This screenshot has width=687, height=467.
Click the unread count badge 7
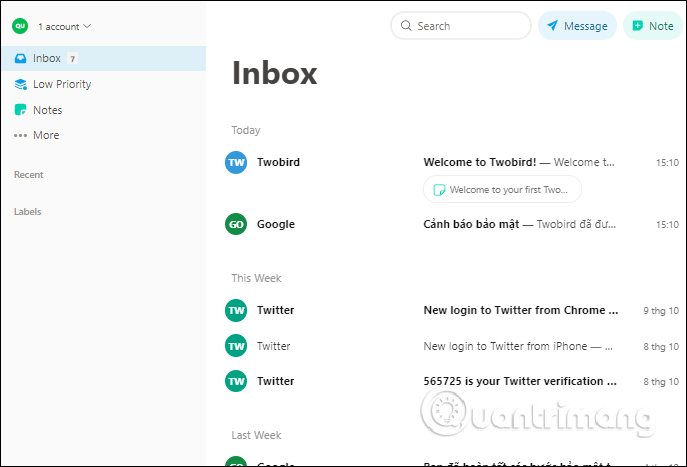click(x=73, y=59)
